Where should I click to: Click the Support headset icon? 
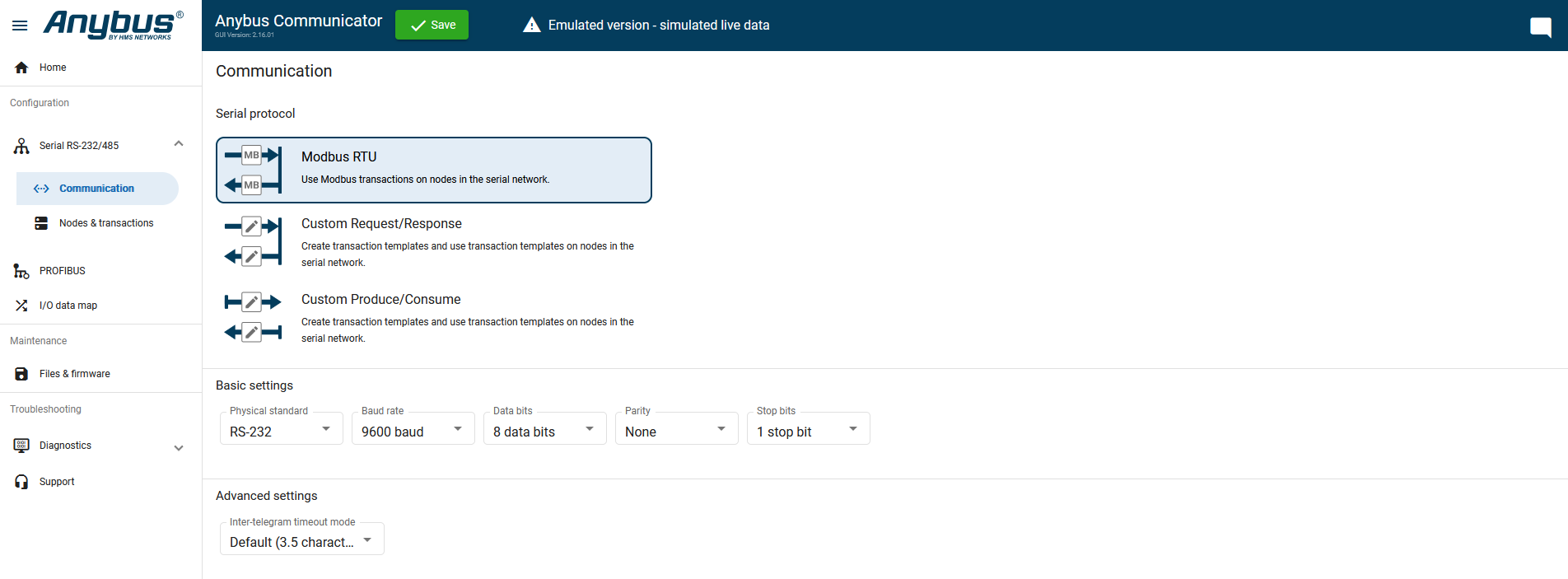[x=21, y=482]
